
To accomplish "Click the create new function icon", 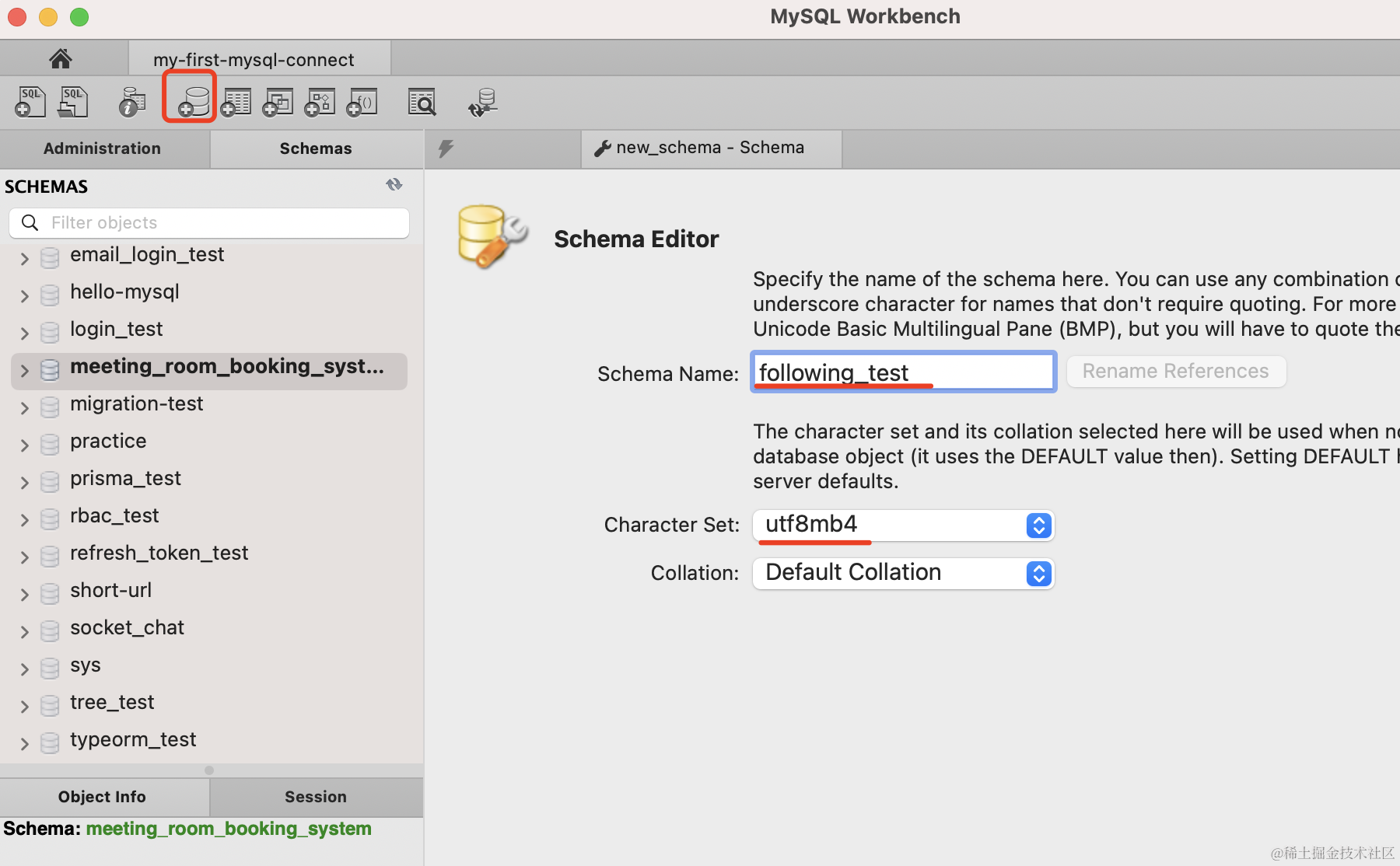I will tap(362, 102).
